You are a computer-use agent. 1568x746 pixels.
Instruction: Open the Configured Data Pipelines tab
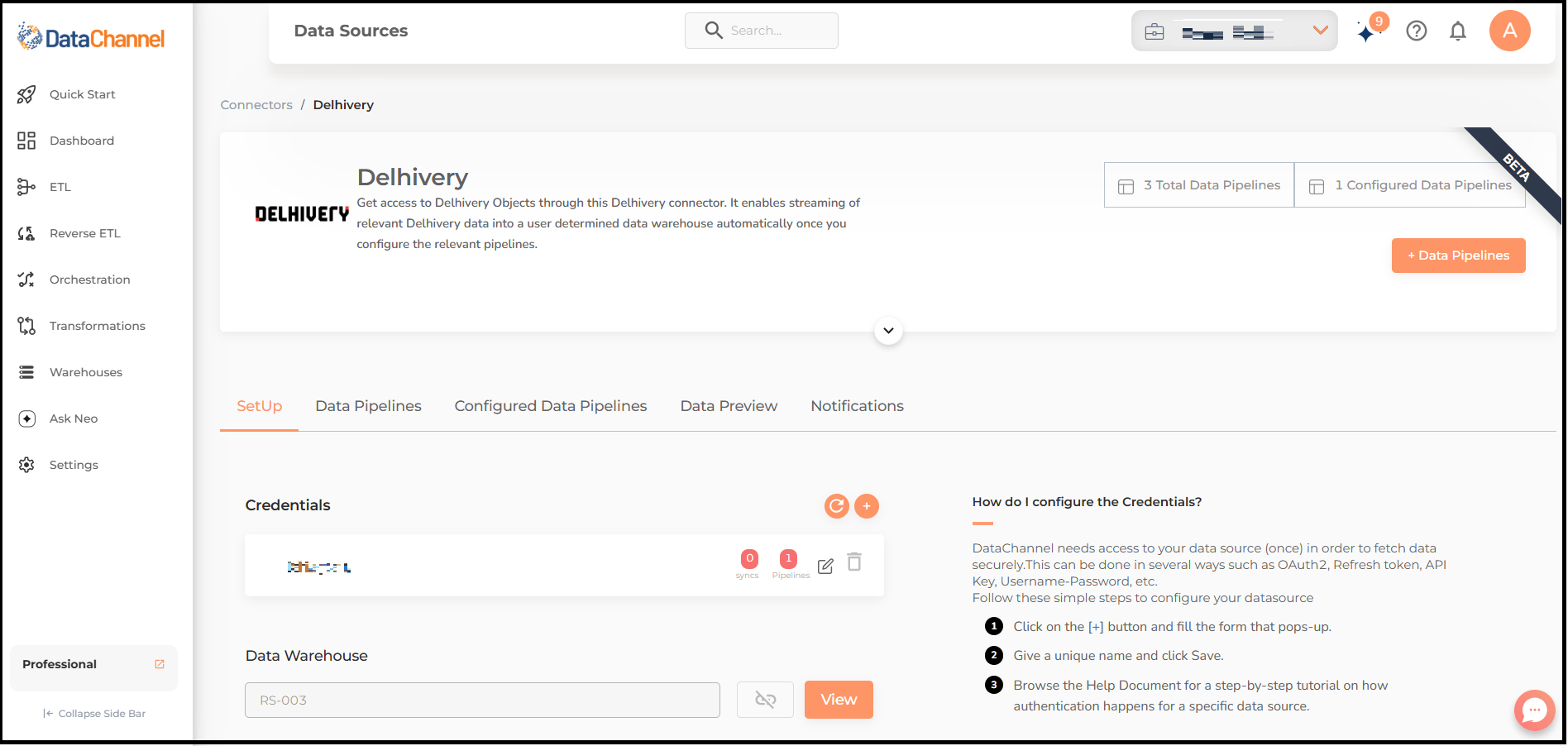coord(551,406)
